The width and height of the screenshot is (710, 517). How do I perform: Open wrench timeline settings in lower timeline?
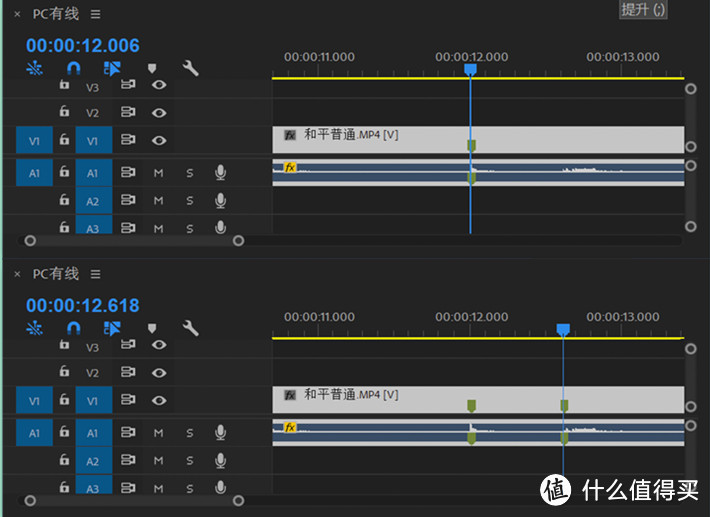click(190, 328)
